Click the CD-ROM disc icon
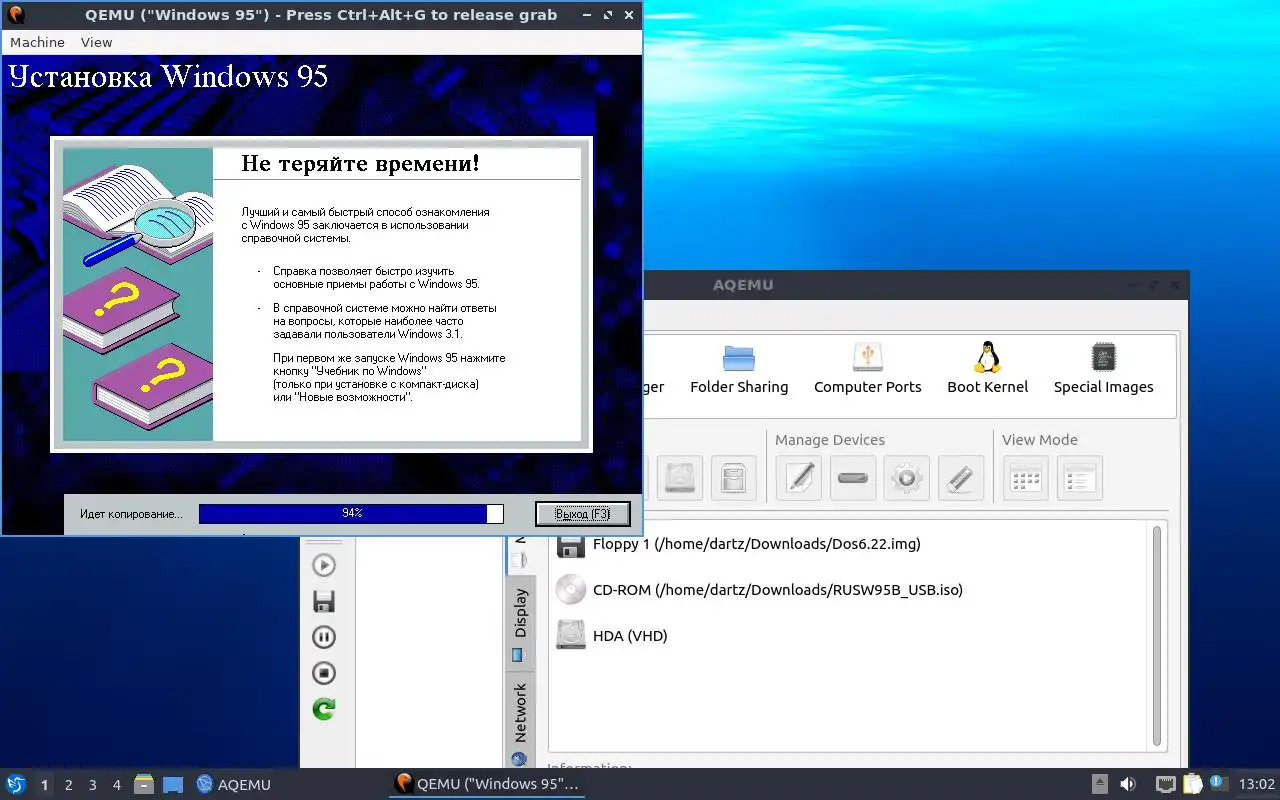 pos(571,590)
